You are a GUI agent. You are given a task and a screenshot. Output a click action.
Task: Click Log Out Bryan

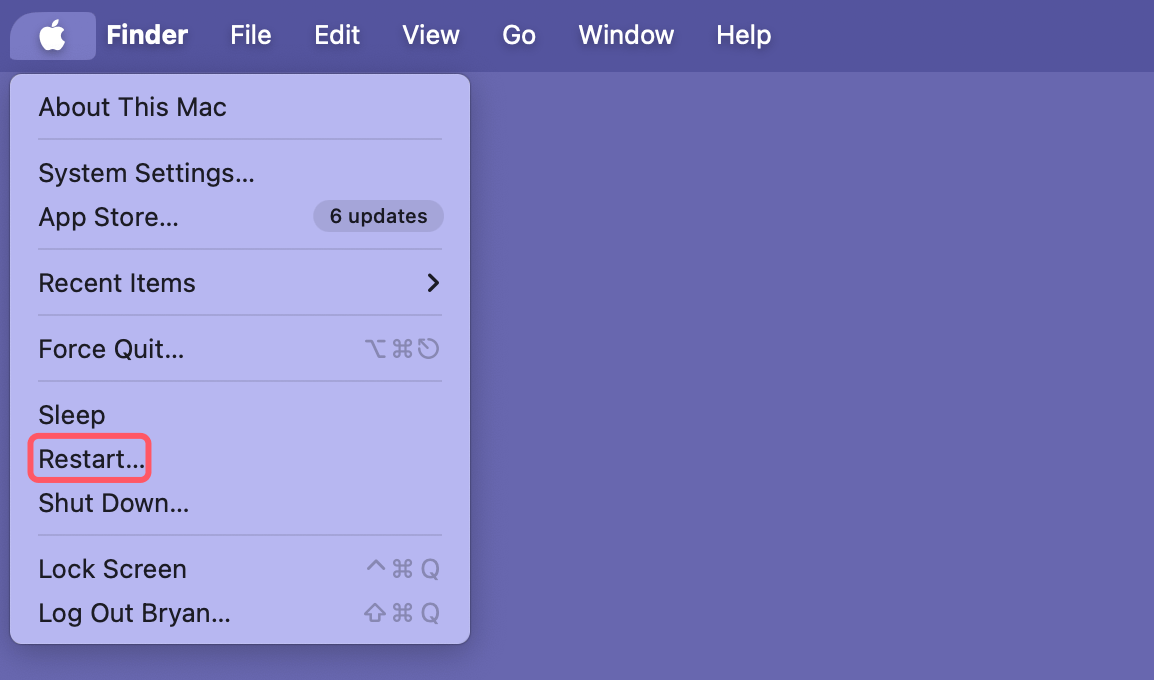[134, 613]
